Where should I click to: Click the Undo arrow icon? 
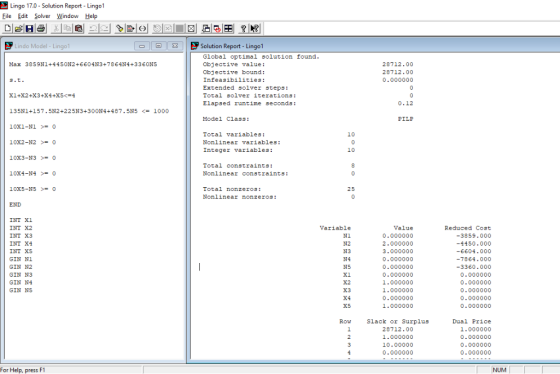(x=94, y=29)
